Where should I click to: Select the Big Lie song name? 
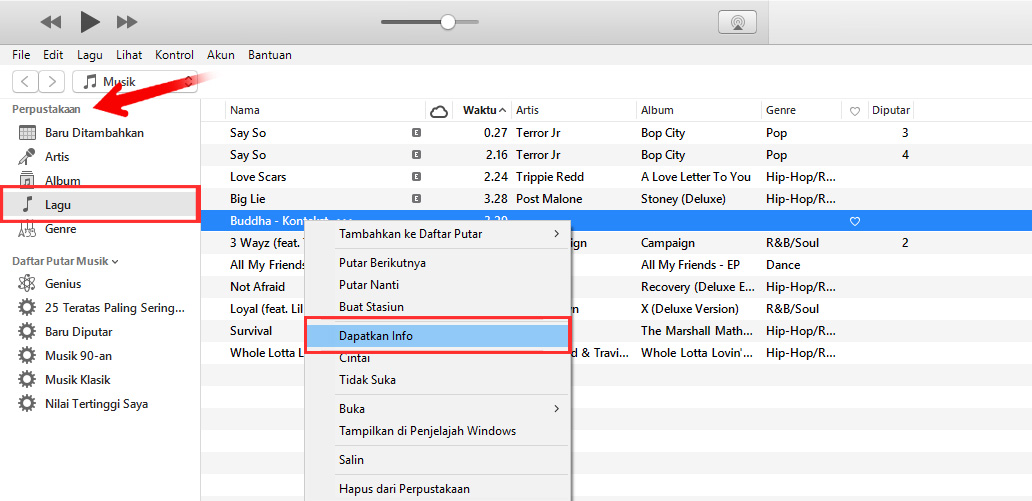click(247, 198)
